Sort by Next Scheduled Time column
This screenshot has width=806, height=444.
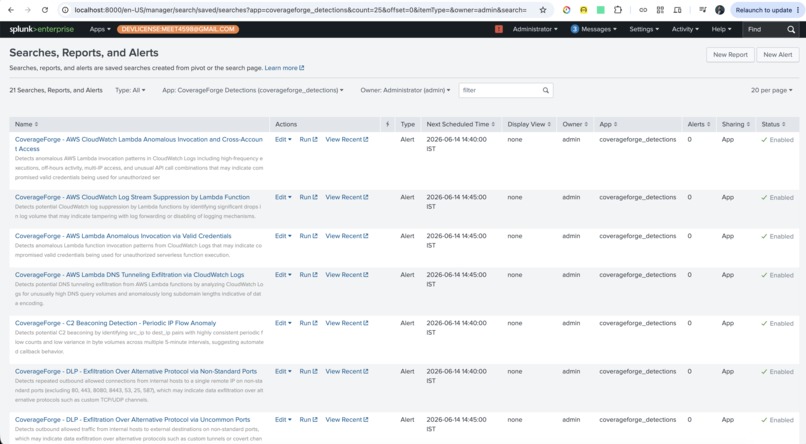point(461,124)
